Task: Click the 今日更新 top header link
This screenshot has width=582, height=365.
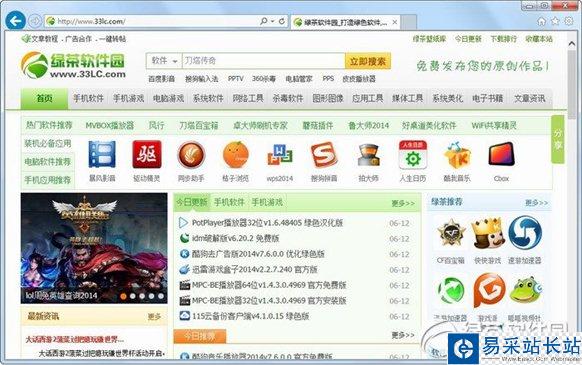Action: click(468, 39)
